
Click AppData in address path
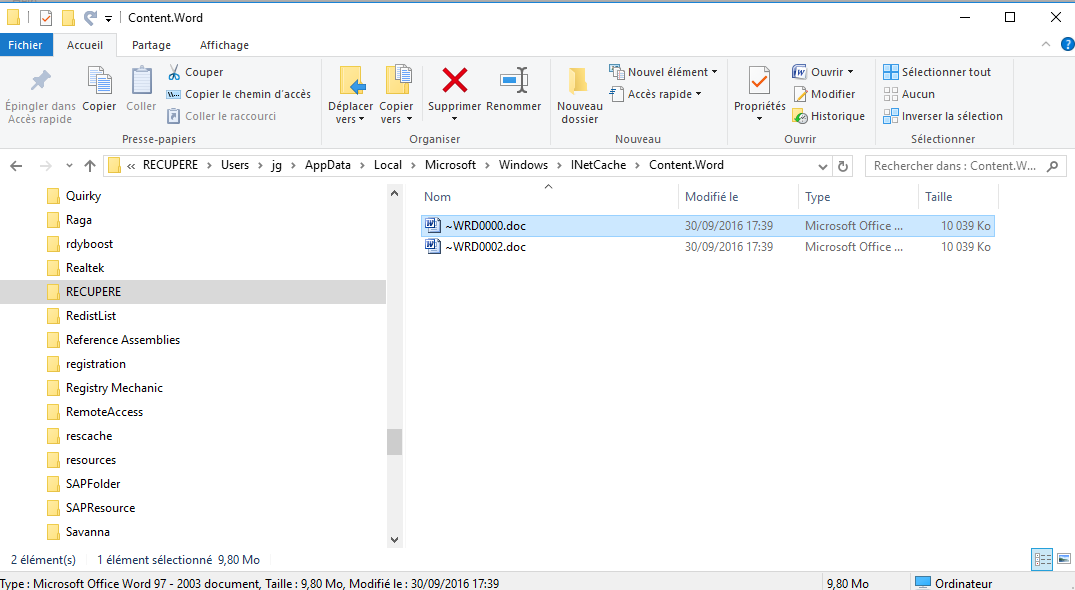(328, 165)
